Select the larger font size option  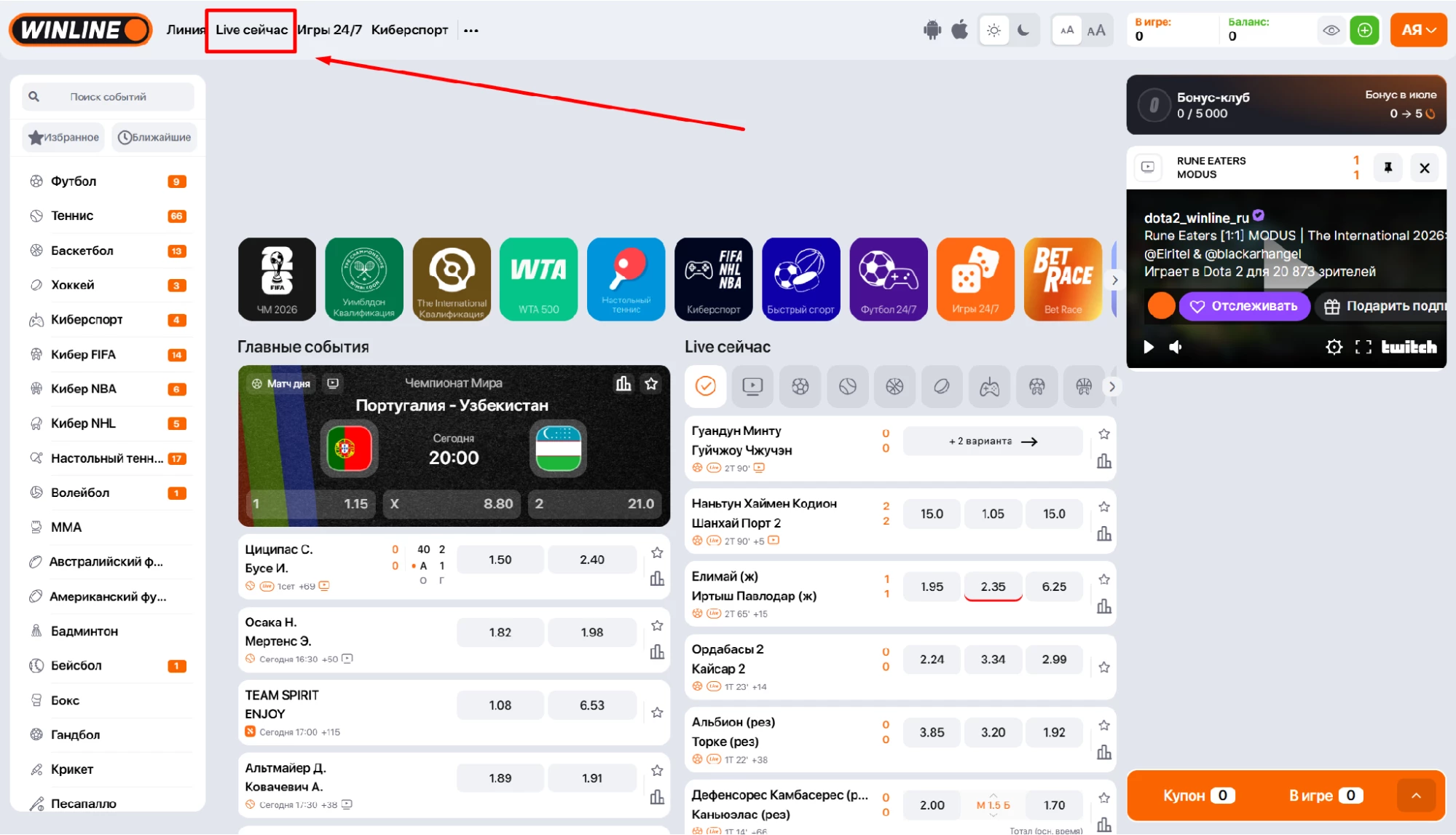[1096, 31]
